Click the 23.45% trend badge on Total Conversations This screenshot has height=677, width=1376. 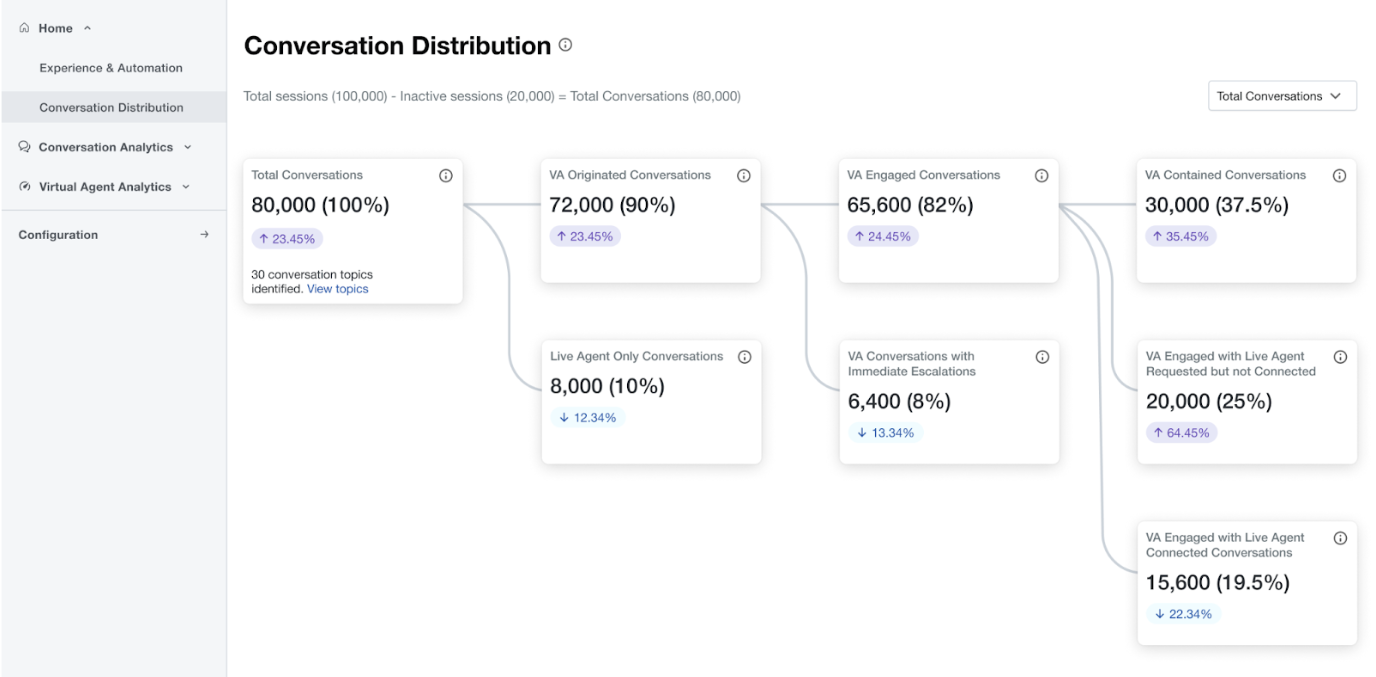[x=287, y=239]
